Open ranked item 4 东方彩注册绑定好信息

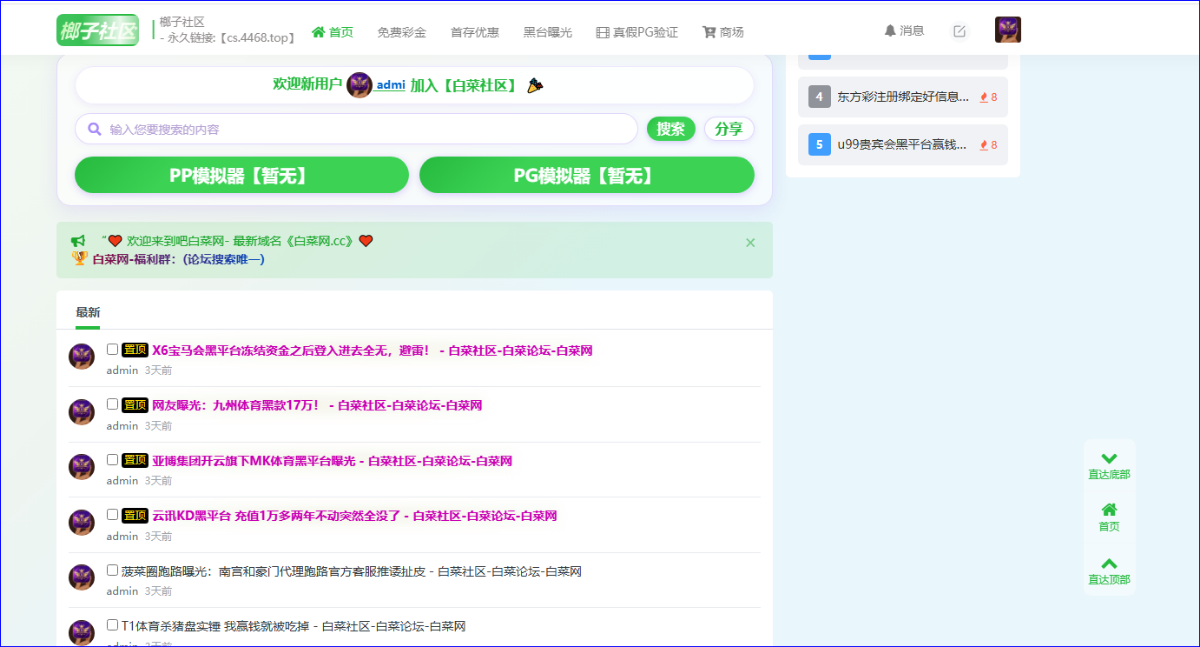pos(904,97)
